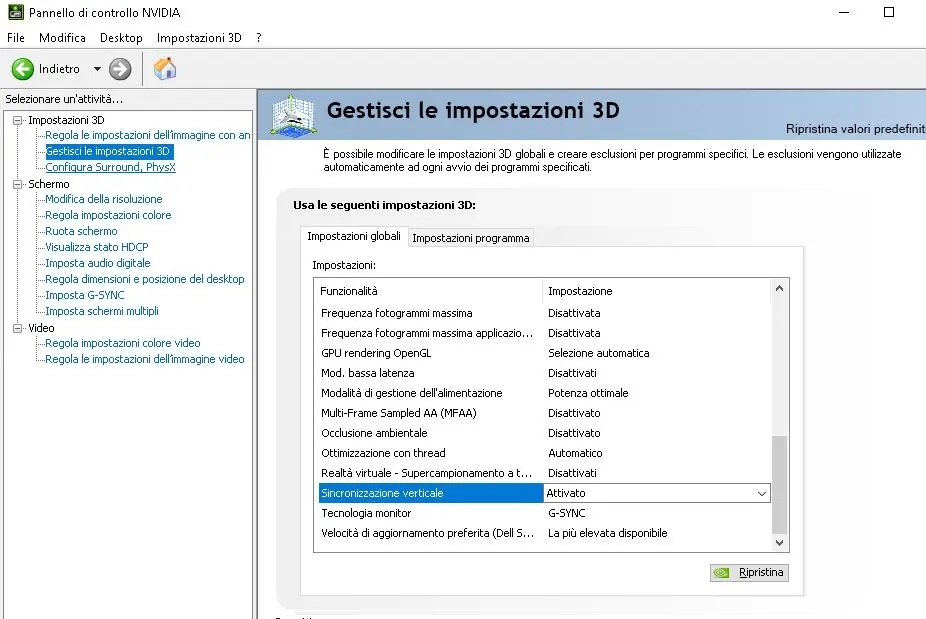Select Tecnologia monitor row
The height and width of the screenshot is (619, 926).
click(x=544, y=513)
